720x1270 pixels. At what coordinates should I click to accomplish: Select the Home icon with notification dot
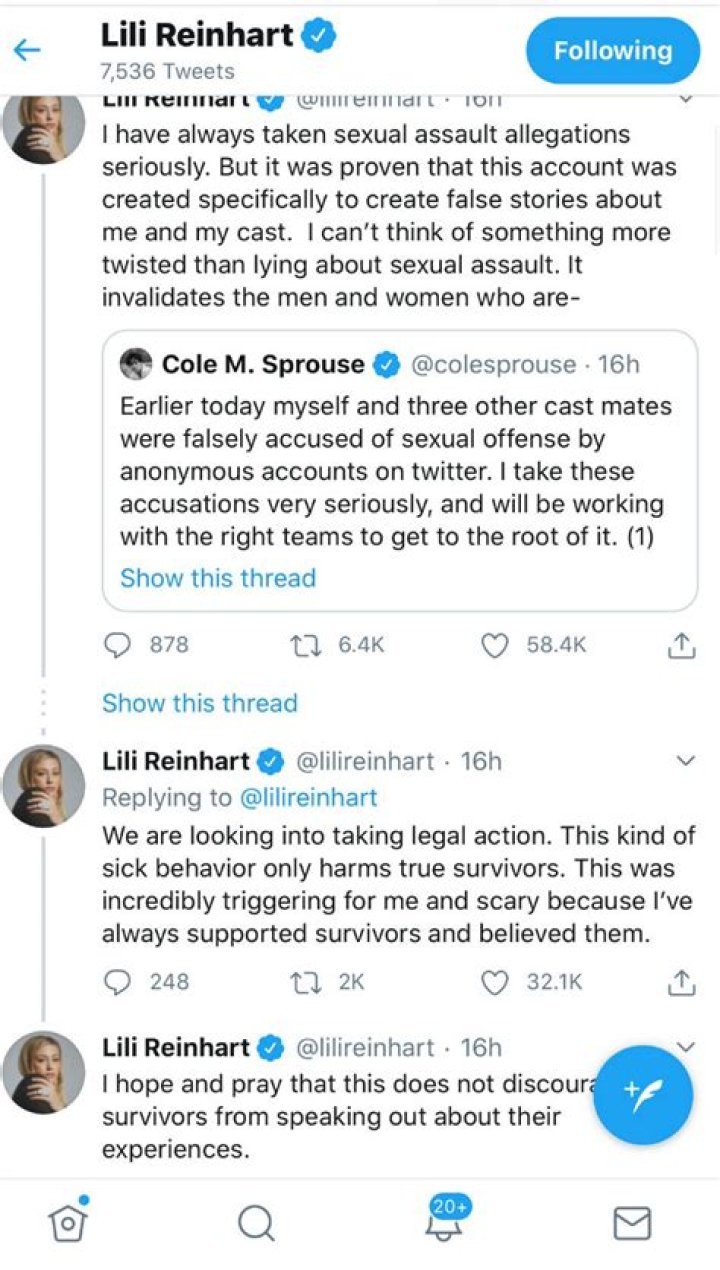tap(67, 1221)
